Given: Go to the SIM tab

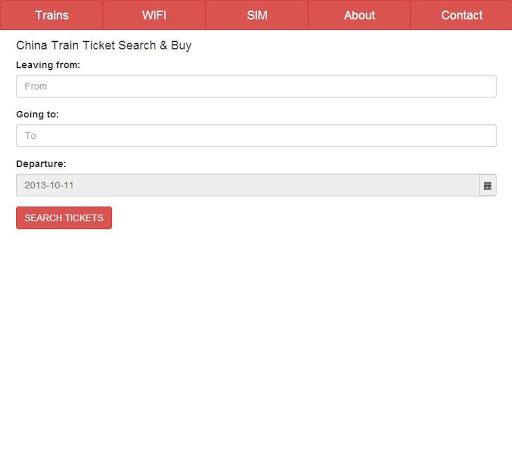Looking at the screenshot, I should point(257,15).
